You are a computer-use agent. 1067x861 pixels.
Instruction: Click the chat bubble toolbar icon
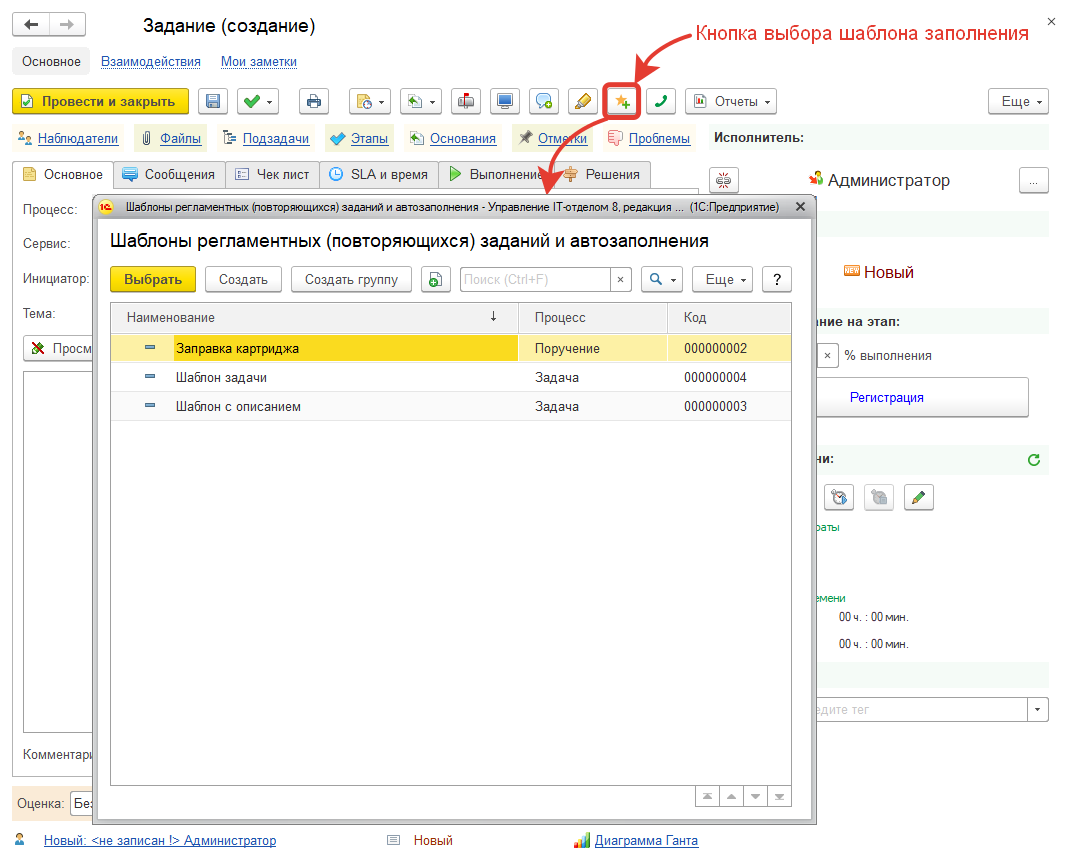pos(544,101)
